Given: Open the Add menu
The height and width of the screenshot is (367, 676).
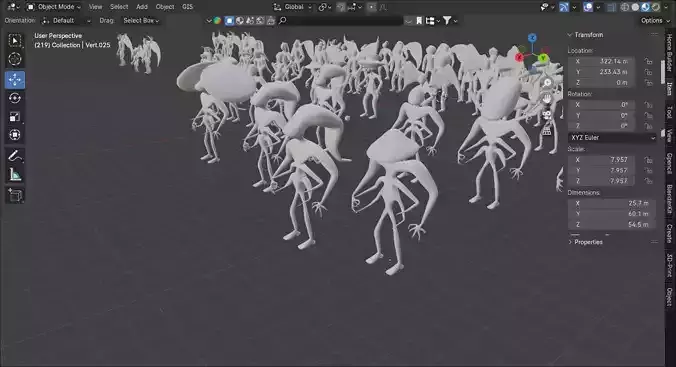Looking at the screenshot, I should (142, 7).
